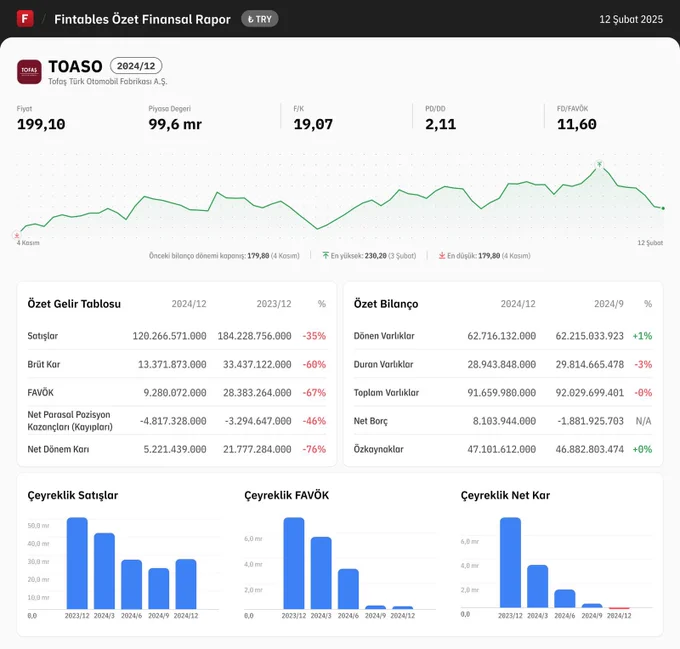This screenshot has width=680, height=649.
Task: Click the Fiyat value 199,10
Action: tap(41, 124)
